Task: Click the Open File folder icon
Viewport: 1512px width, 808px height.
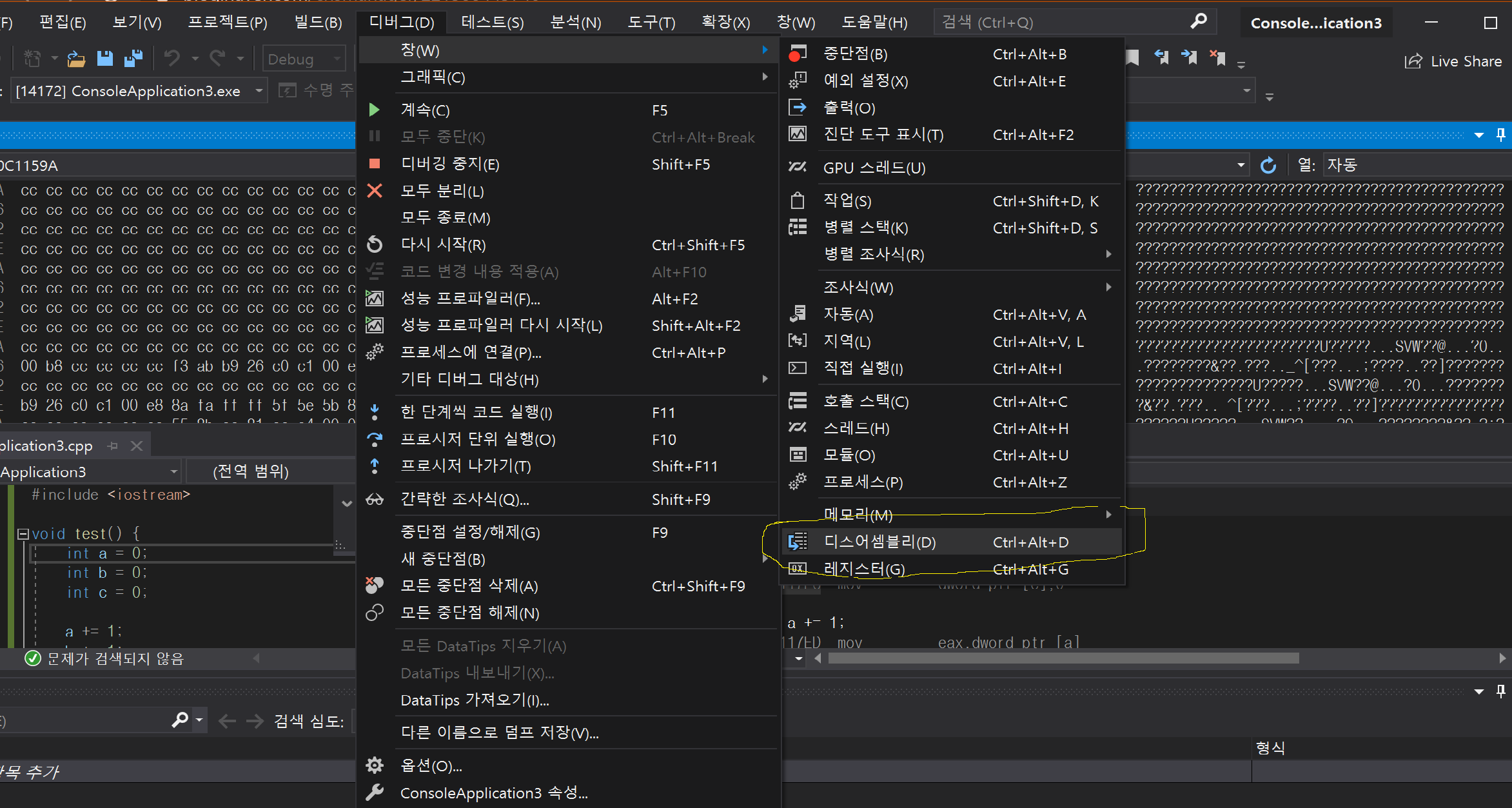Action: pos(76,59)
